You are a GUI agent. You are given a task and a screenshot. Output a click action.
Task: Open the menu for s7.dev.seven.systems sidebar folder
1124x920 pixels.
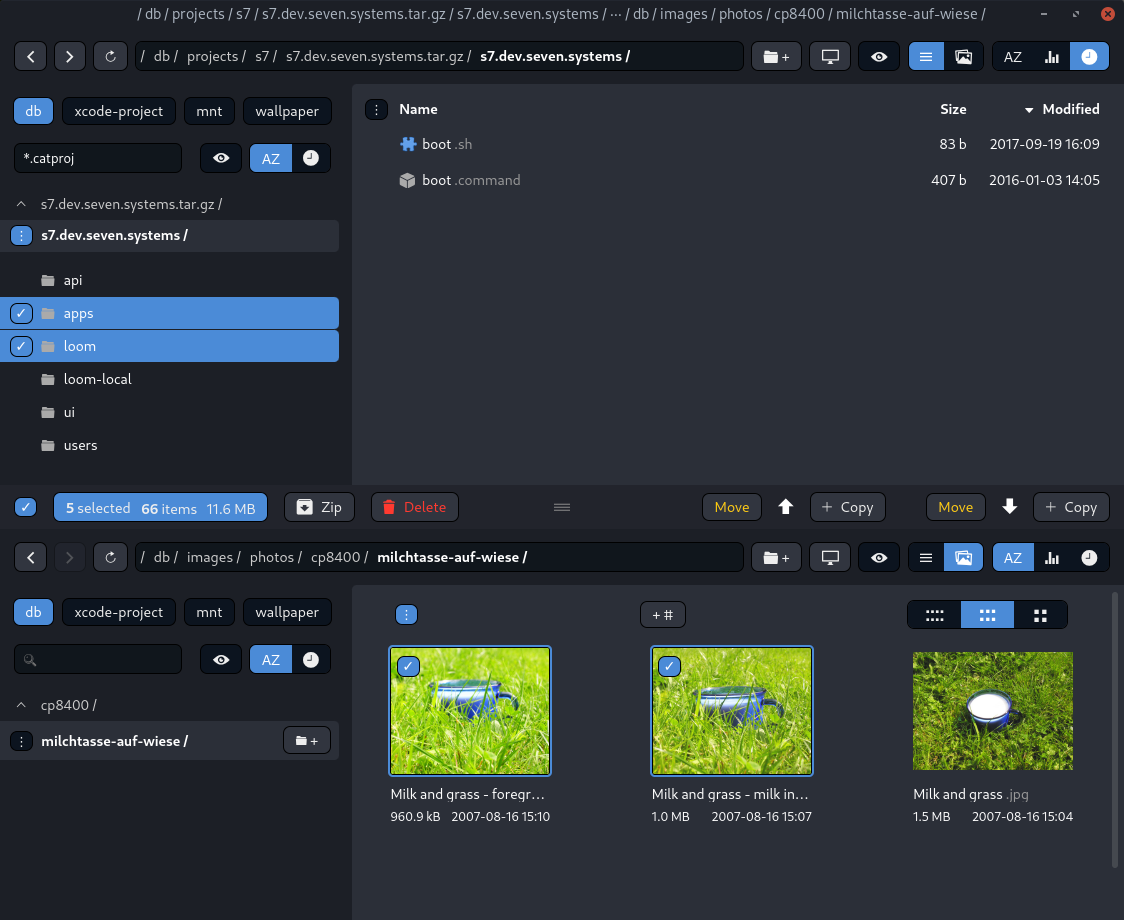(x=22, y=235)
